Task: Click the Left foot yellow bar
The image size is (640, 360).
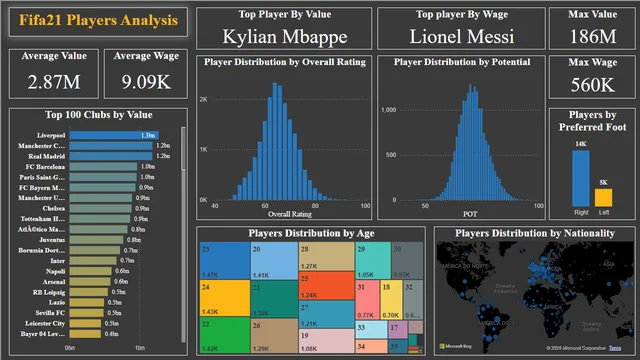Action: (603, 198)
